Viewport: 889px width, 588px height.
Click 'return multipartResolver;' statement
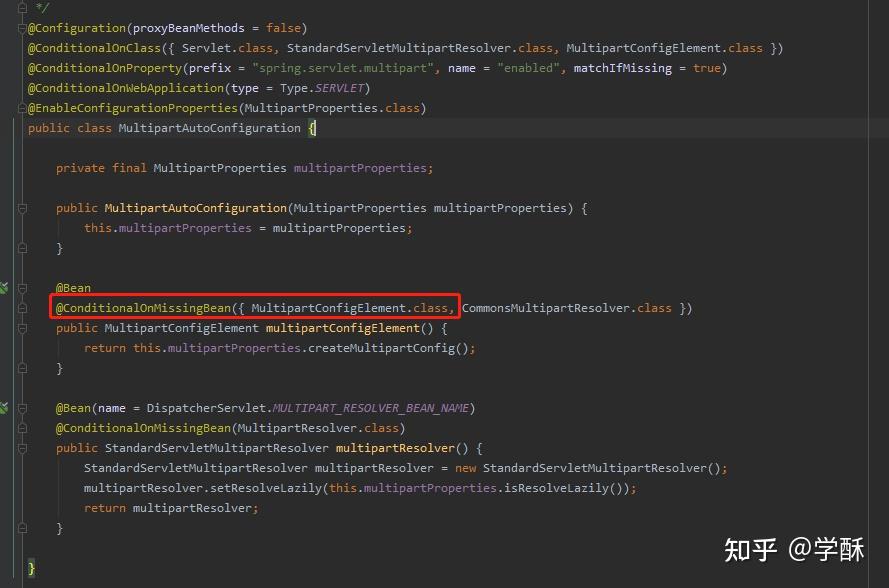coord(171,508)
